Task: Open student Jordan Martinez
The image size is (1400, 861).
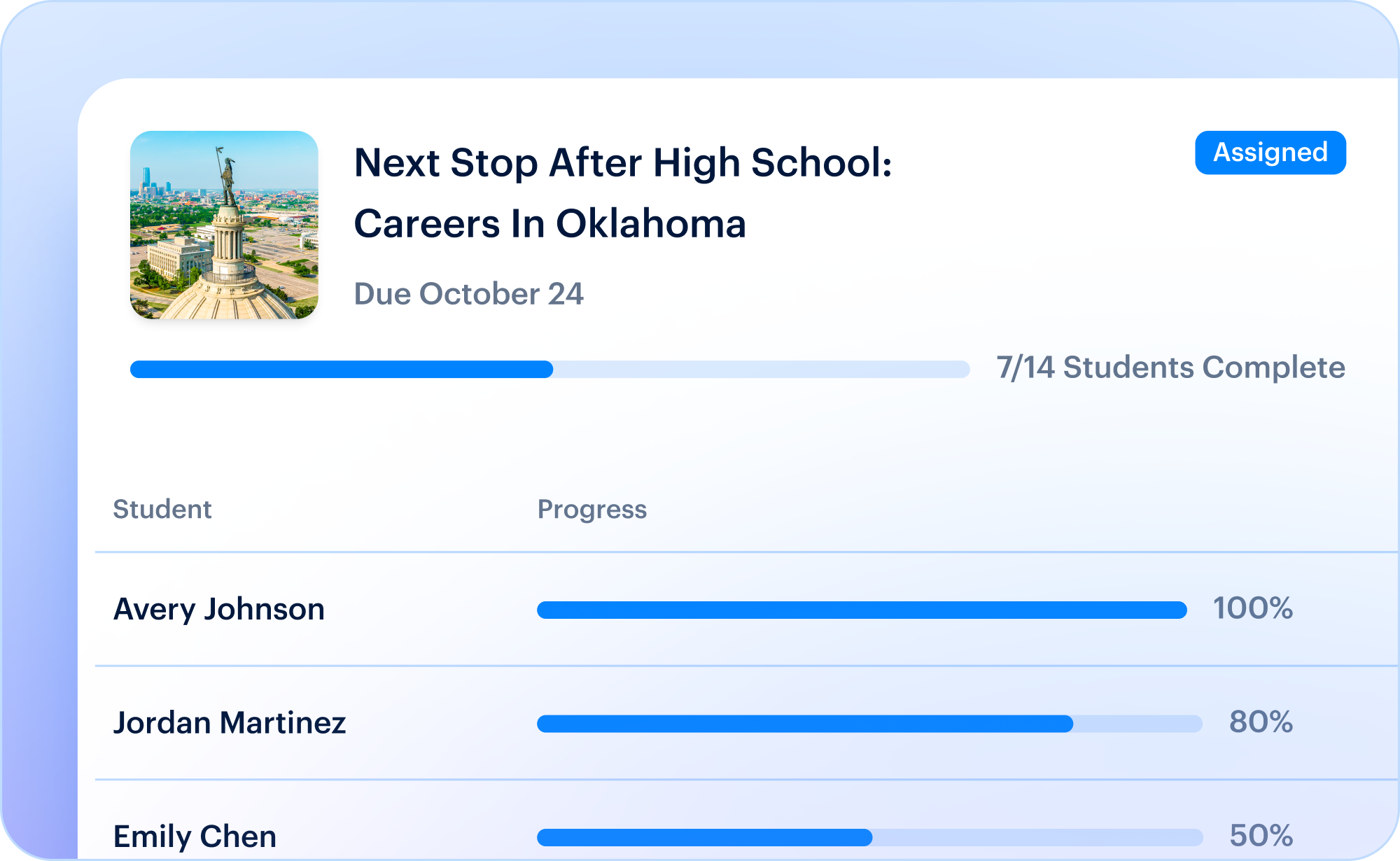Action: pos(230,723)
